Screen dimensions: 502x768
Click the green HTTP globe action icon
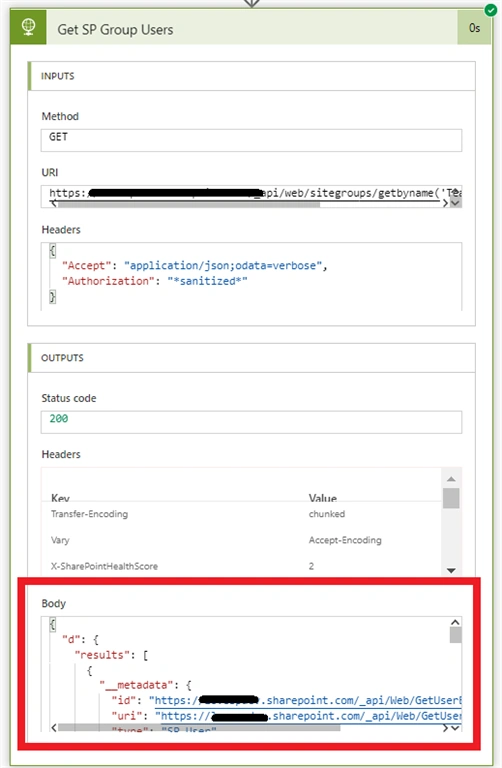pos(28,27)
